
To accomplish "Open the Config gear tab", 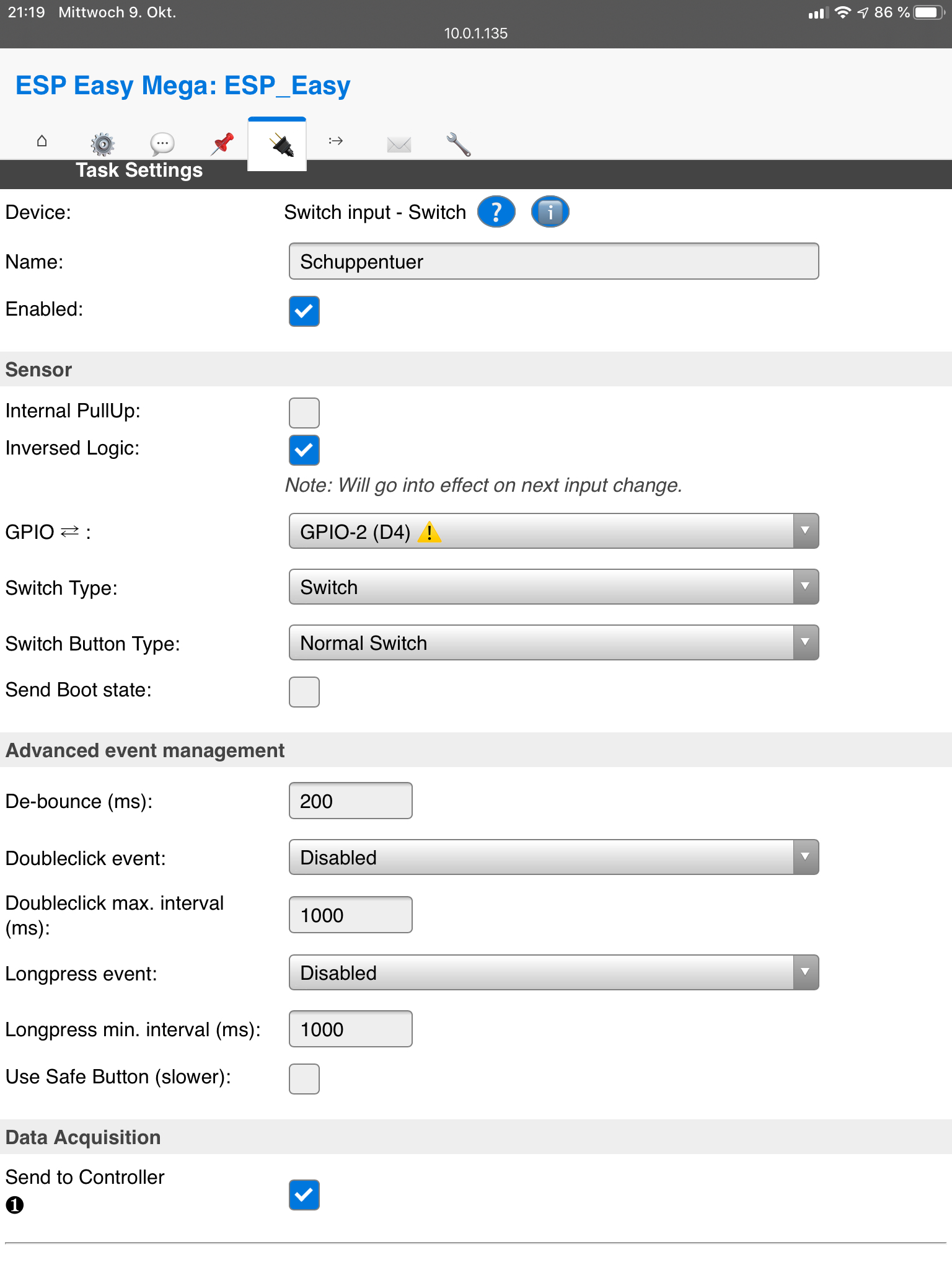I will click(x=102, y=144).
